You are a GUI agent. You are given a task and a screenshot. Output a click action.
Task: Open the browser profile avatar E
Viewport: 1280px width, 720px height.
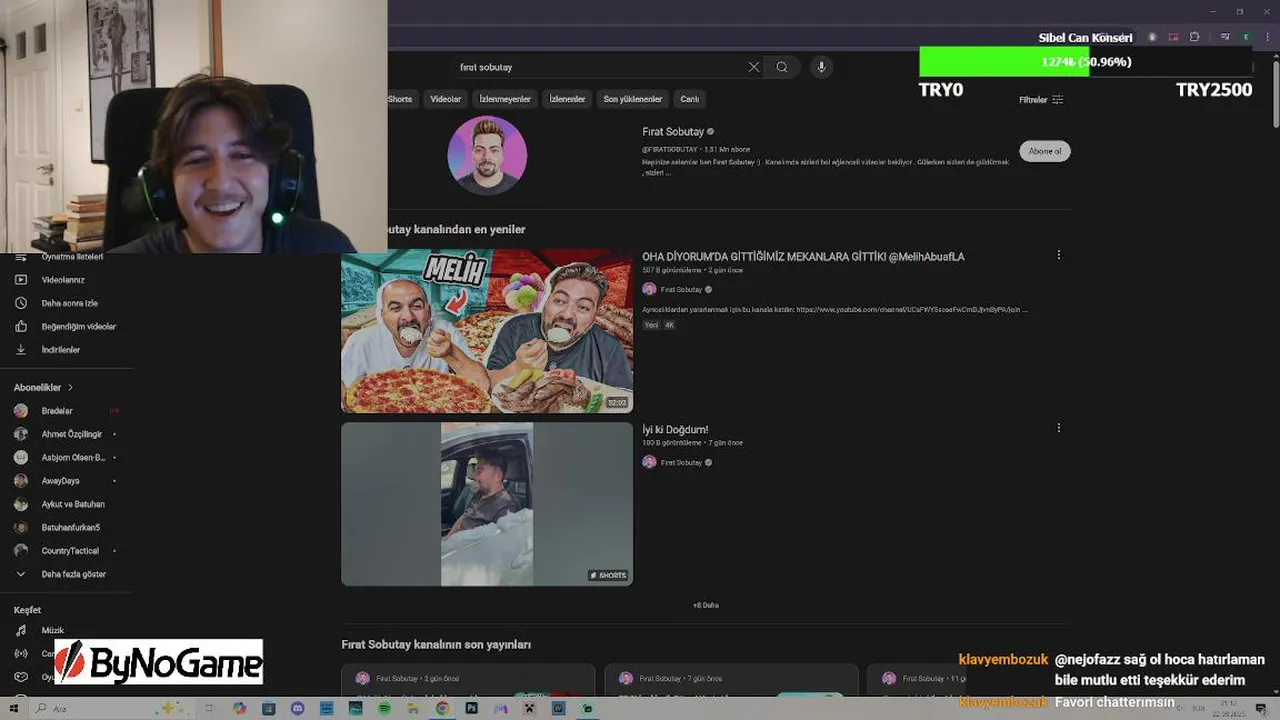(x=1246, y=37)
